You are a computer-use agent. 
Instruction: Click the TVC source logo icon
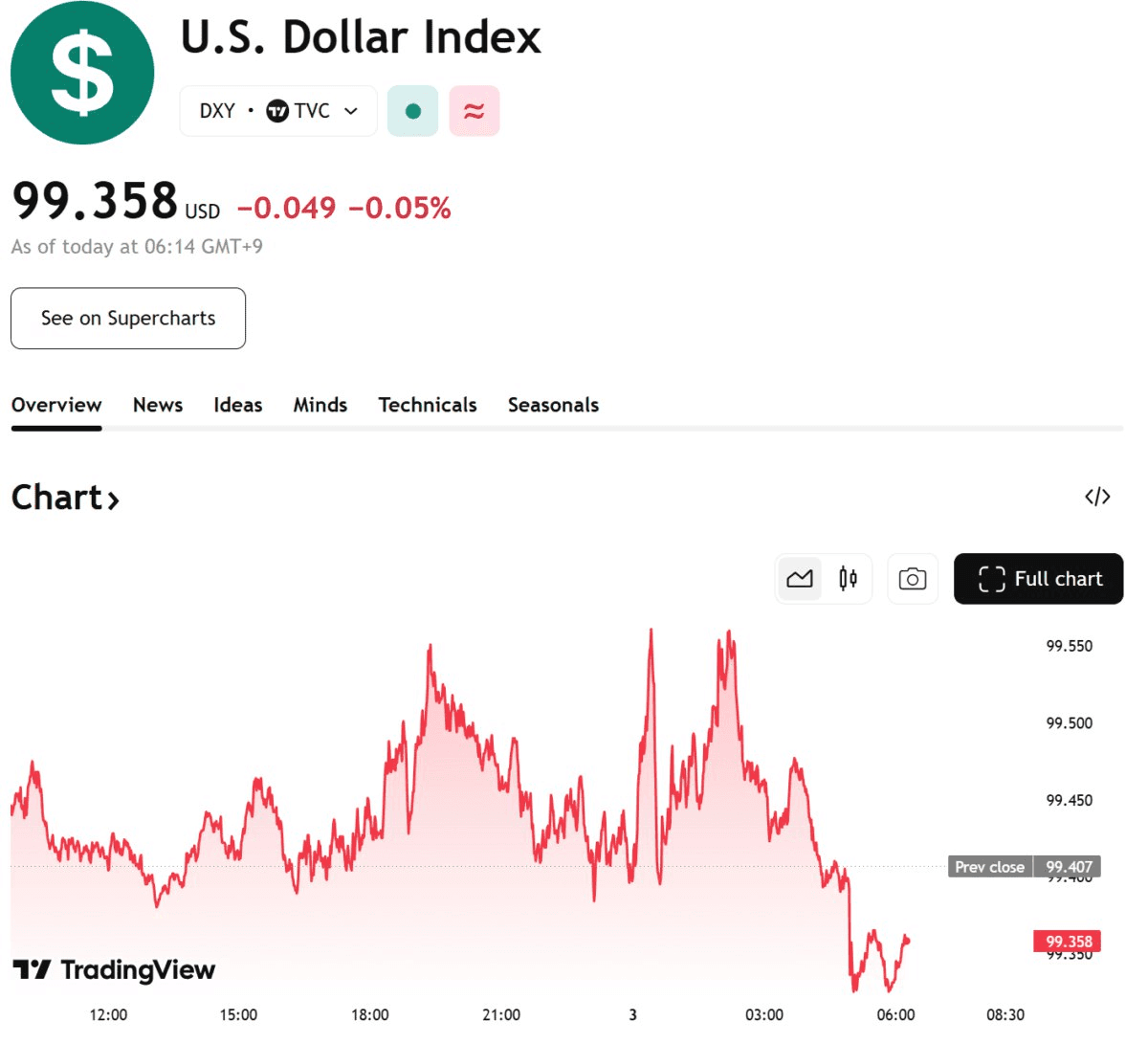(x=277, y=111)
